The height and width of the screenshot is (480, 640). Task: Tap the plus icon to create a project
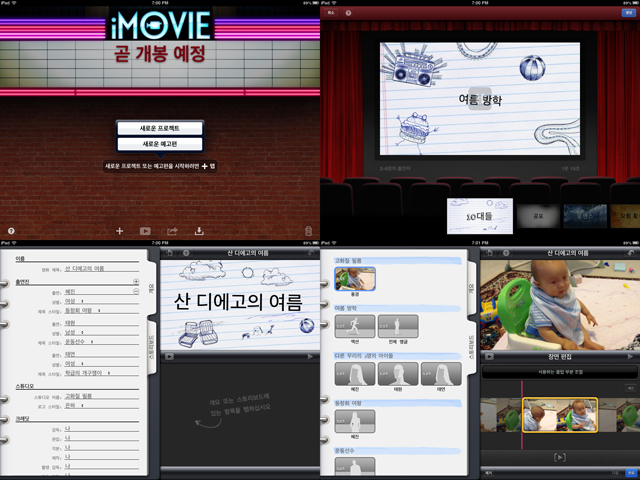tap(120, 231)
